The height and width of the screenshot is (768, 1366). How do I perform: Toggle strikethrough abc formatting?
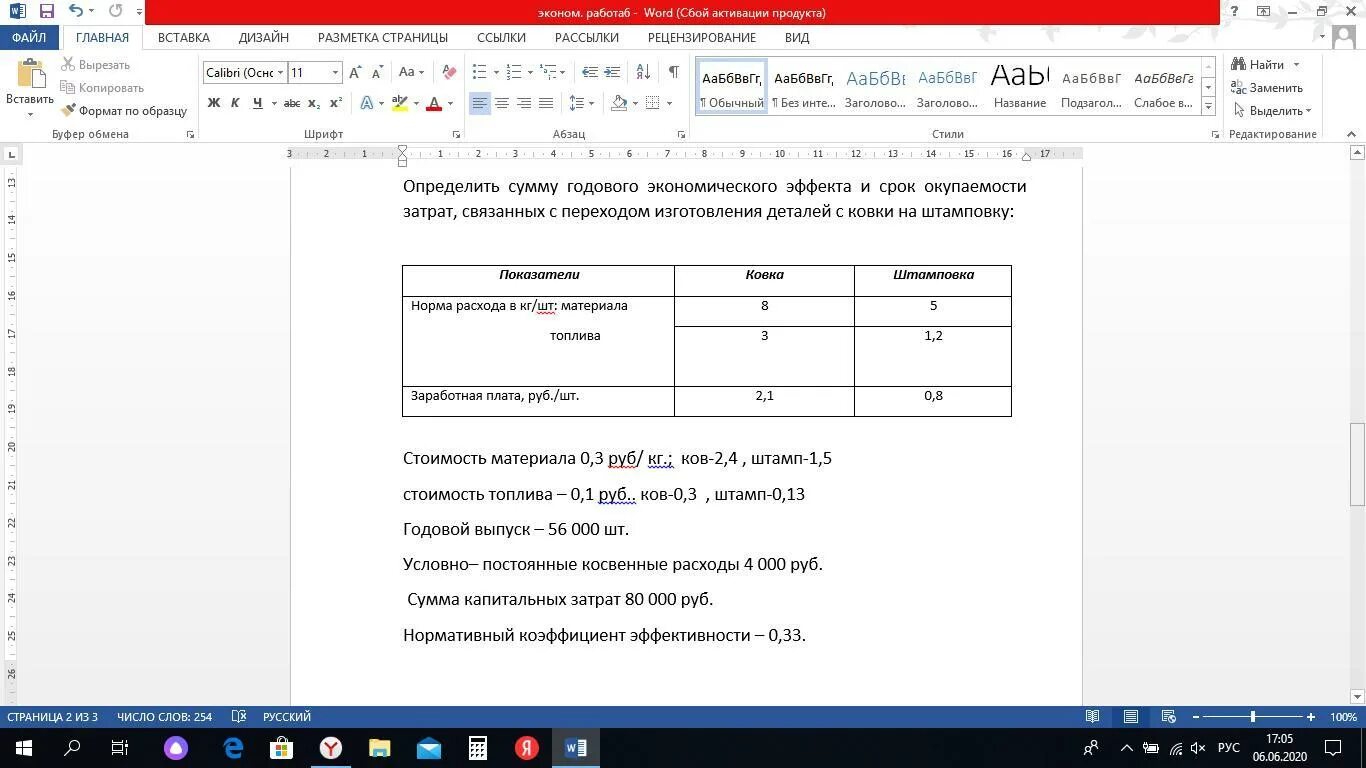(292, 103)
